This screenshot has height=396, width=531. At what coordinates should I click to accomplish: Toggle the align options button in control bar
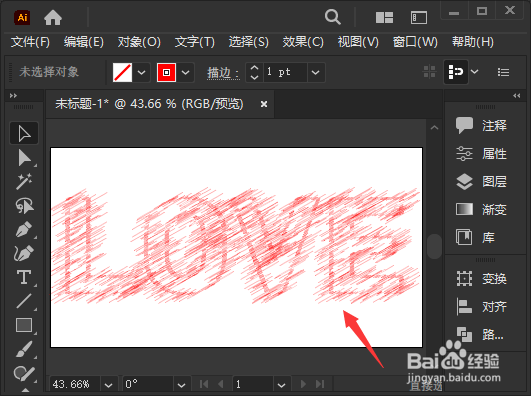pyautogui.click(x=456, y=72)
